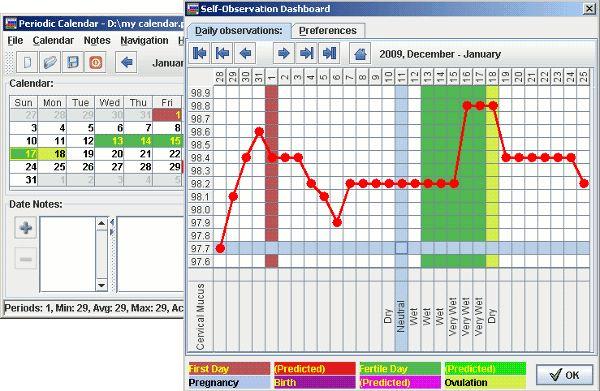Click the orange power icon in toolbar

96,62
